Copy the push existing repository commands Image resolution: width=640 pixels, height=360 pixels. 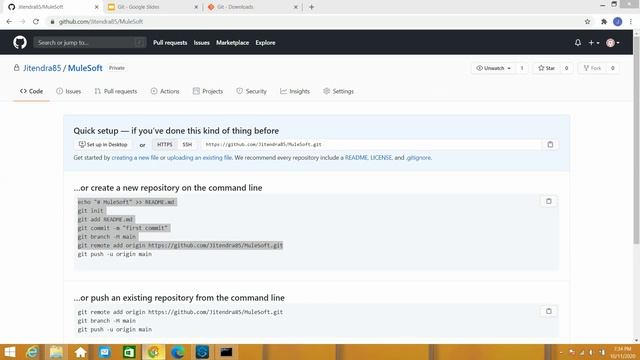pyautogui.click(x=549, y=311)
